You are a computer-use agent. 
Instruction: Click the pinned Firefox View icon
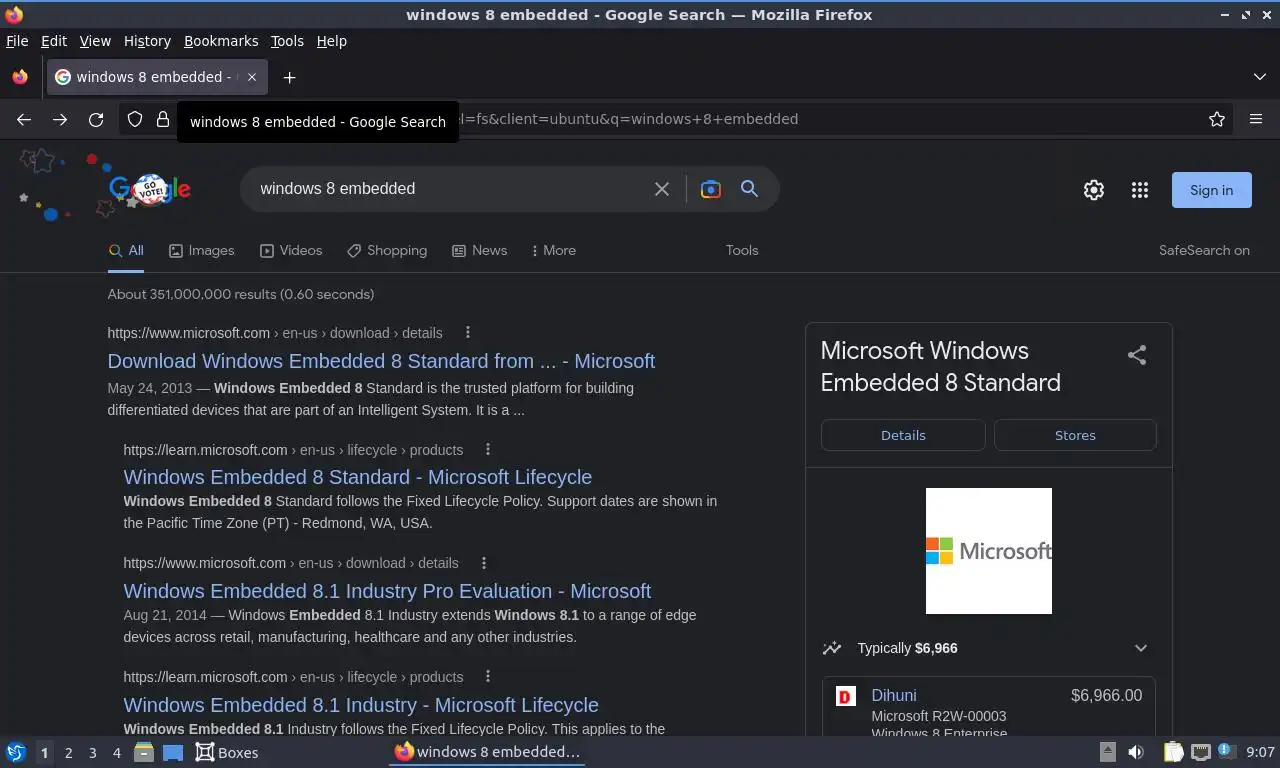tap(20, 77)
